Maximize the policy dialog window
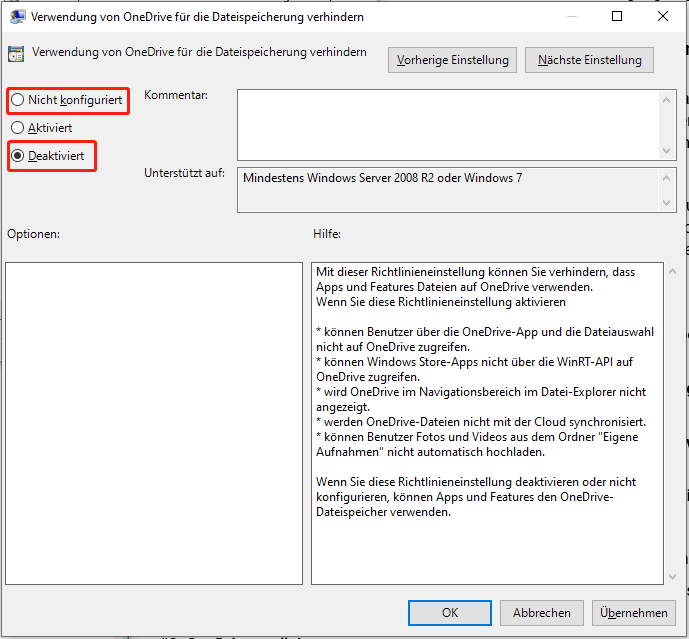Image resolution: width=689 pixels, height=639 pixels. 617,16
